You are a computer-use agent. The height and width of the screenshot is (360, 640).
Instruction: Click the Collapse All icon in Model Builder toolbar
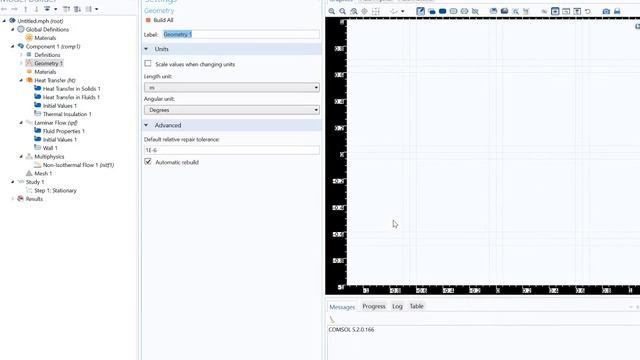tap(67, 9)
